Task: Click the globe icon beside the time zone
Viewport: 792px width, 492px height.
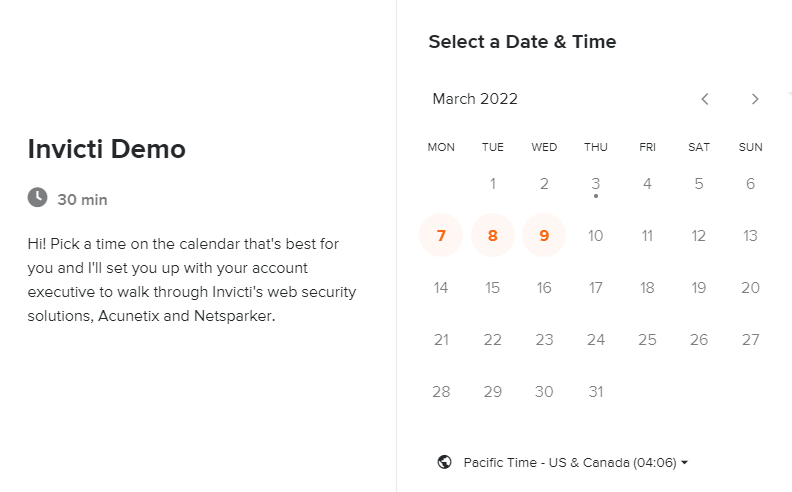Action: pos(444,462)
